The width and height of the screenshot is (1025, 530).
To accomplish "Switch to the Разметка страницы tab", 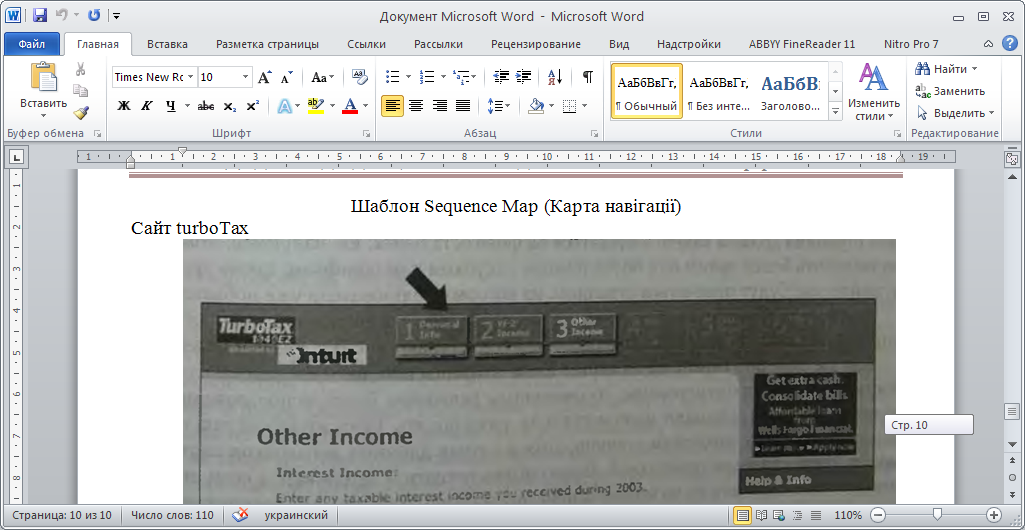I will 267,44.
